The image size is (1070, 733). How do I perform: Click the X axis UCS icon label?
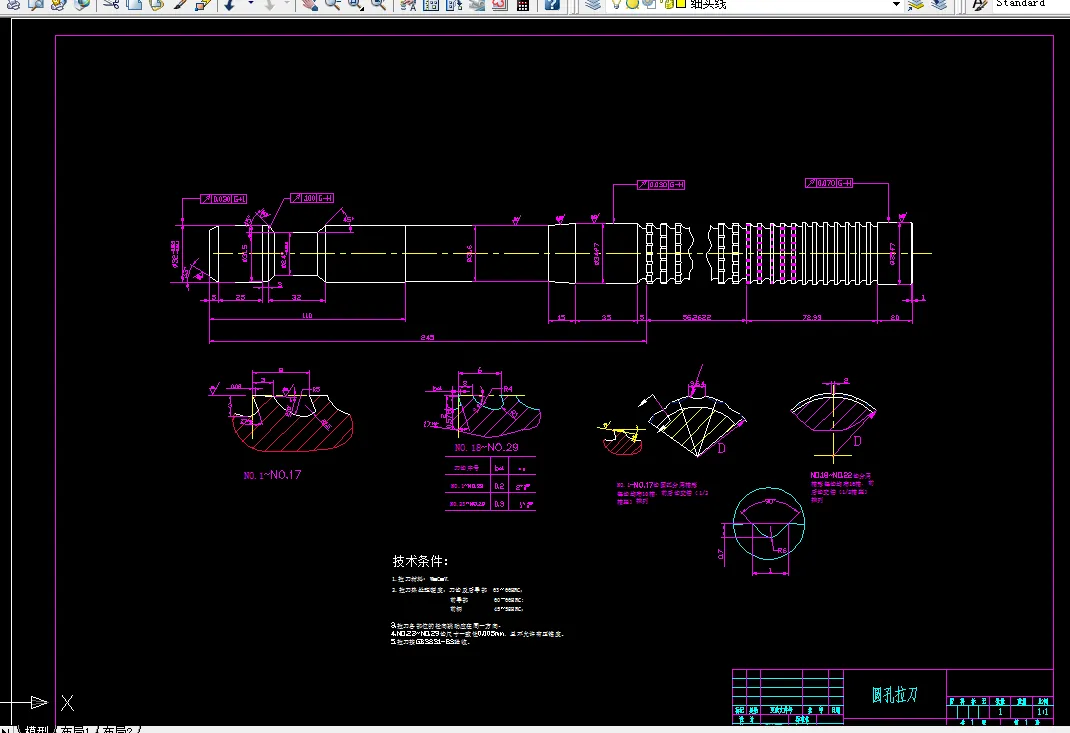tap(67, 702)
